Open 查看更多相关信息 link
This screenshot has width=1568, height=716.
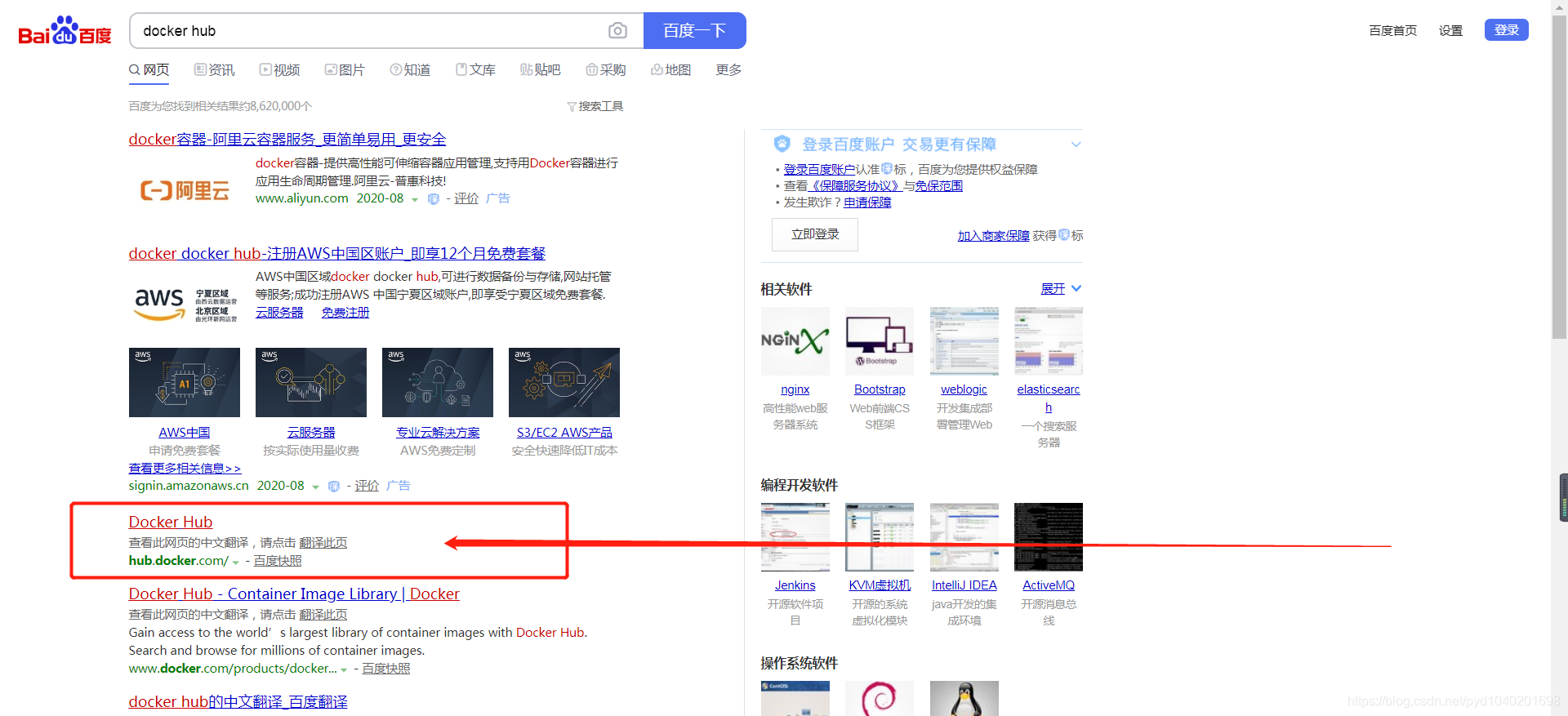point(185,469)
